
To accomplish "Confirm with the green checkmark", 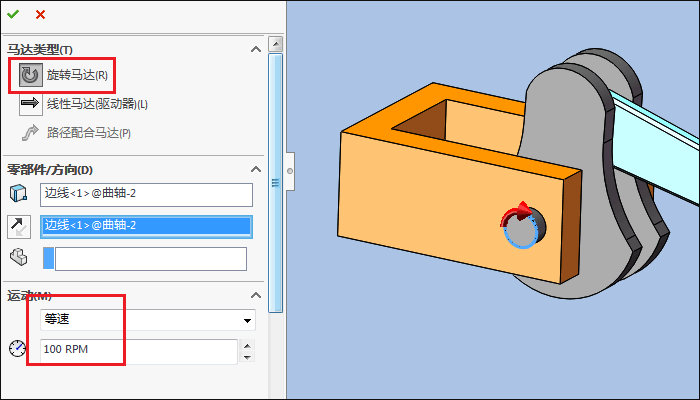I will [x=13, y=14].
